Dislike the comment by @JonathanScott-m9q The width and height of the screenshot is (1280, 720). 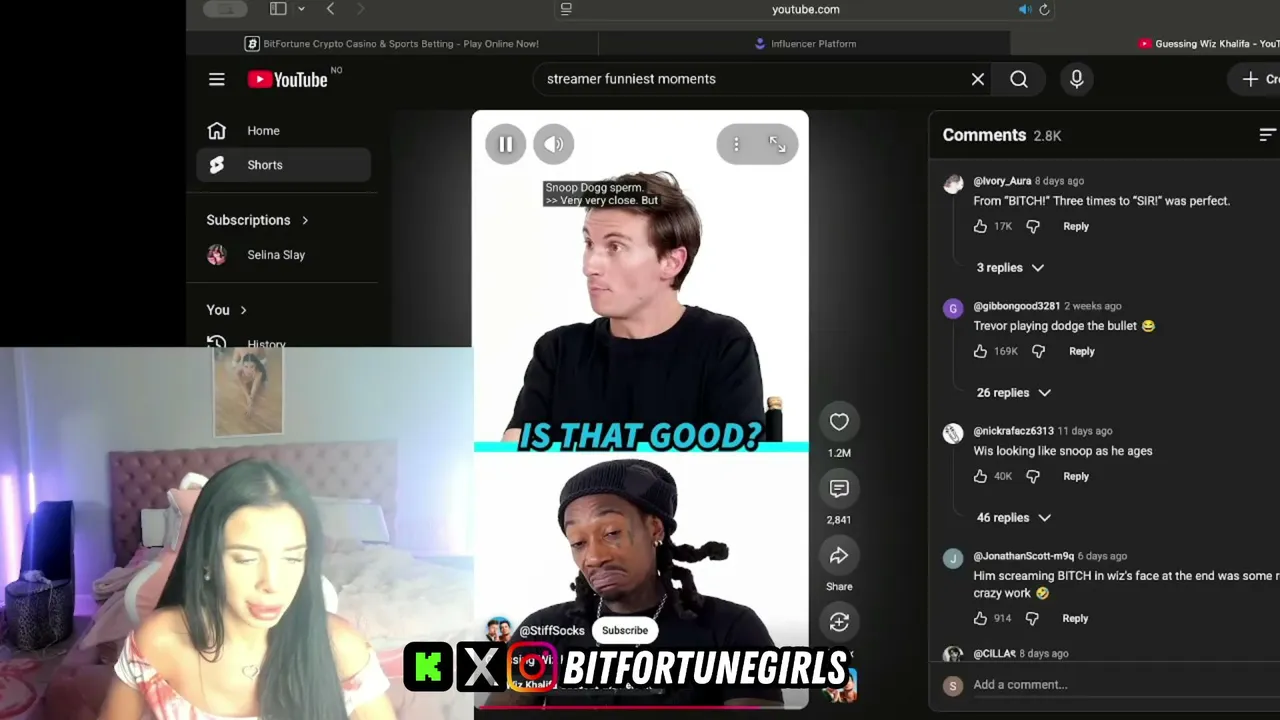(x=1032, y=619)
